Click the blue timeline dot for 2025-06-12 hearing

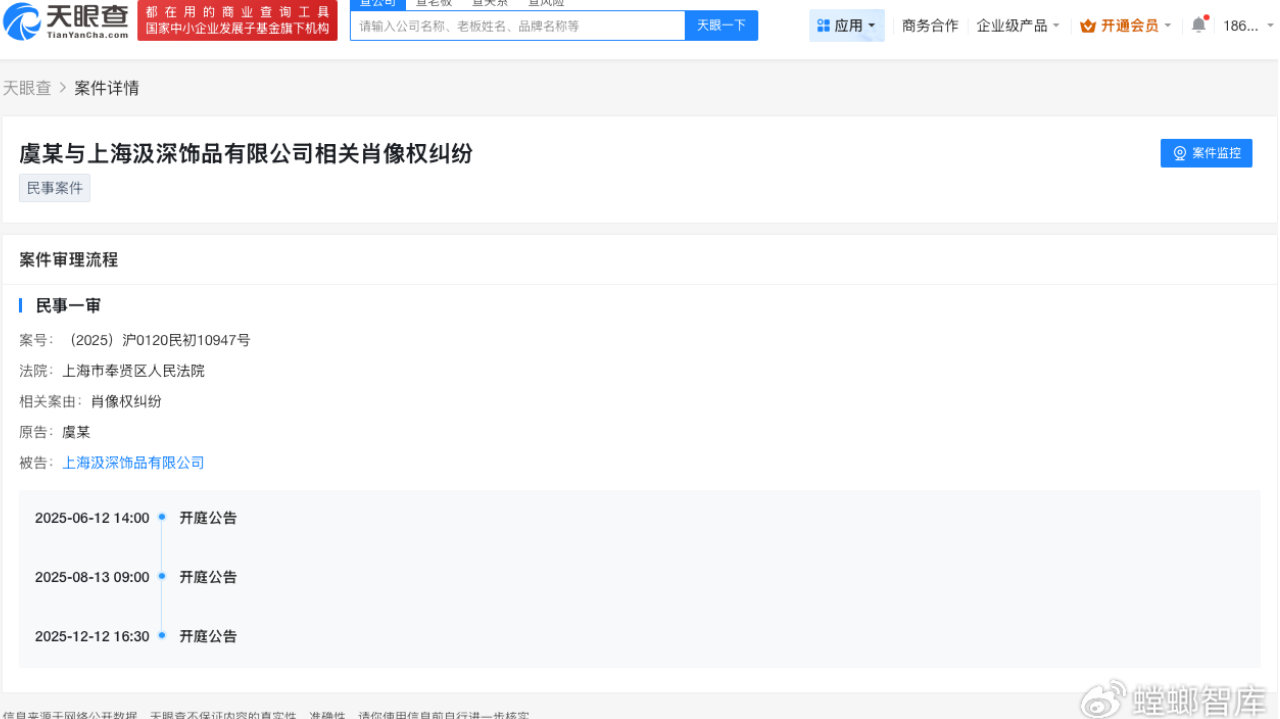(x=161, y=518)
